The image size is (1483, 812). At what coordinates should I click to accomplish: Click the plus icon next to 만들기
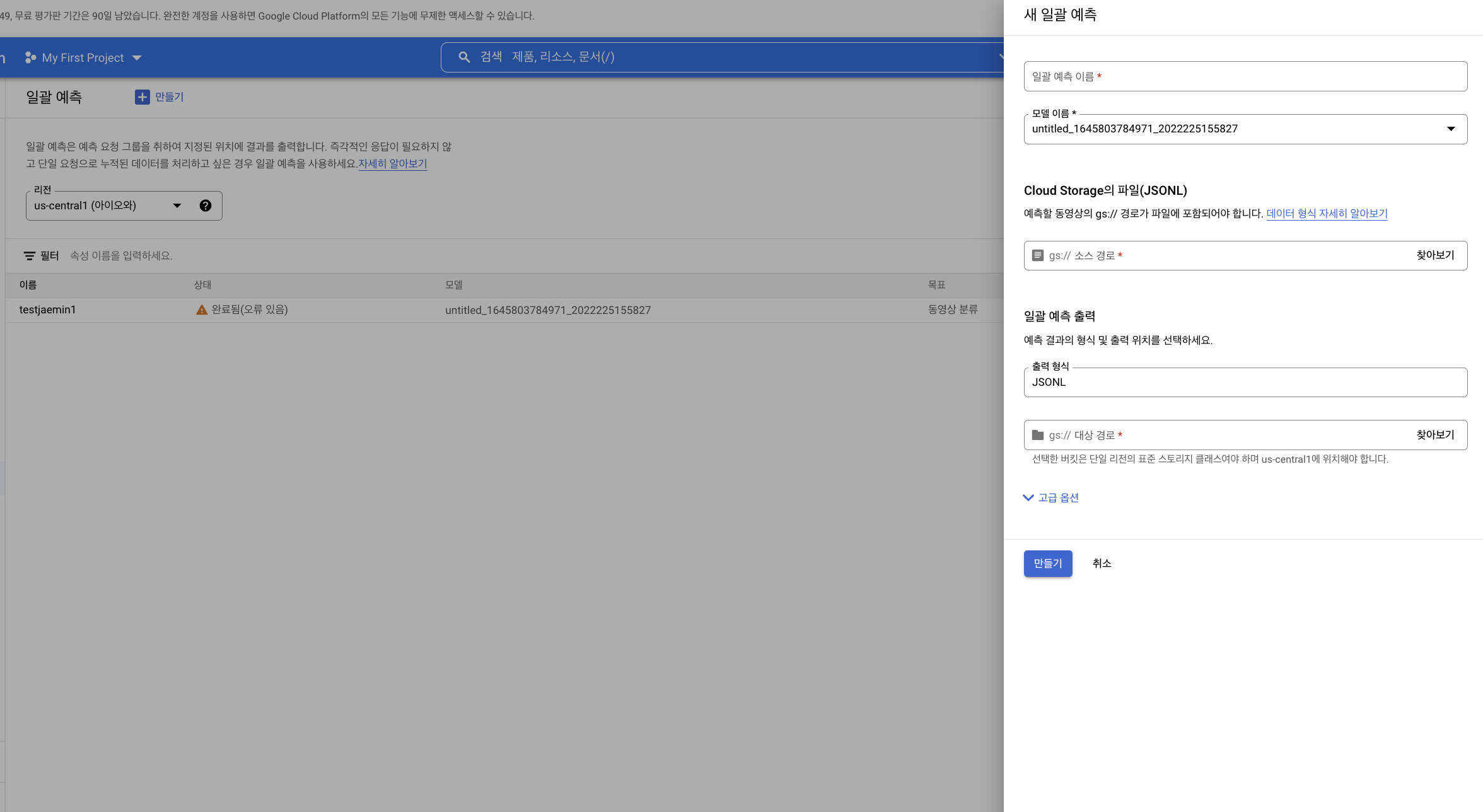pyautogui.click(x=142, y=97)
